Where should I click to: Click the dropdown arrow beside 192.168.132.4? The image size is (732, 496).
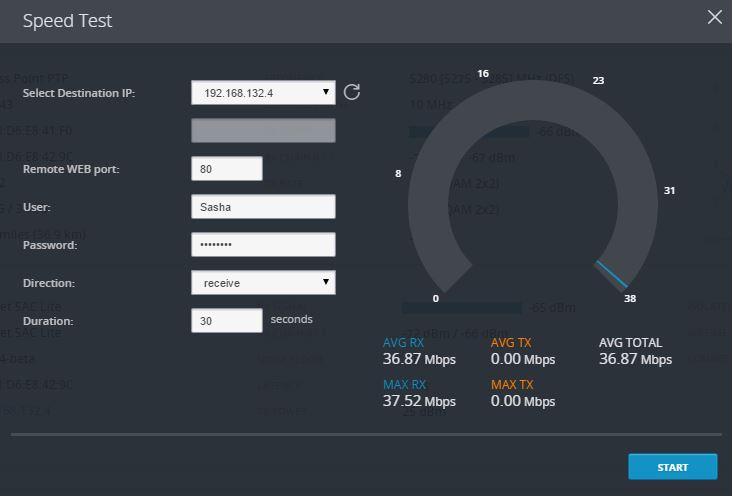coord(326,92)
